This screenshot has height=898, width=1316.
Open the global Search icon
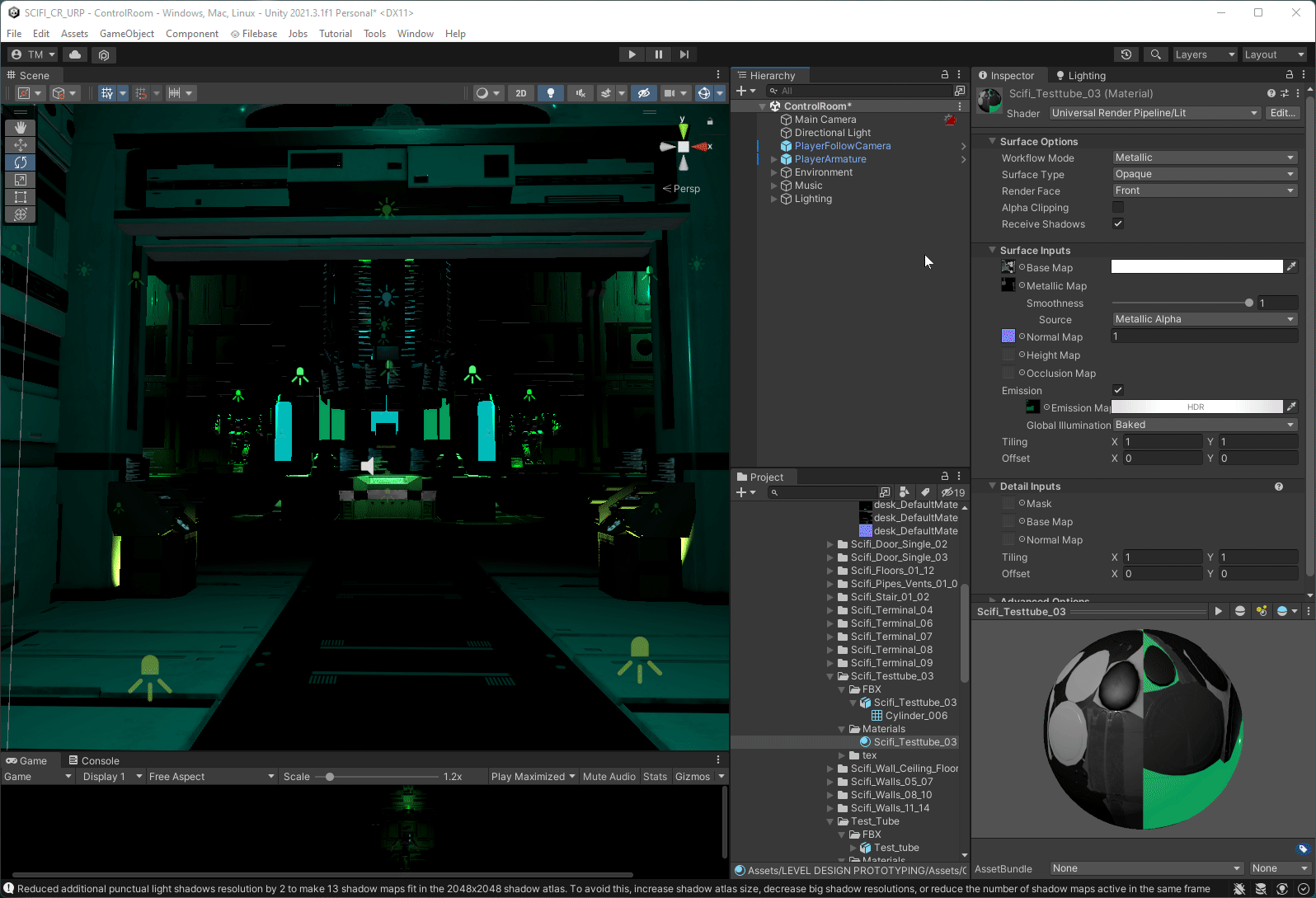coord(1156,54)
